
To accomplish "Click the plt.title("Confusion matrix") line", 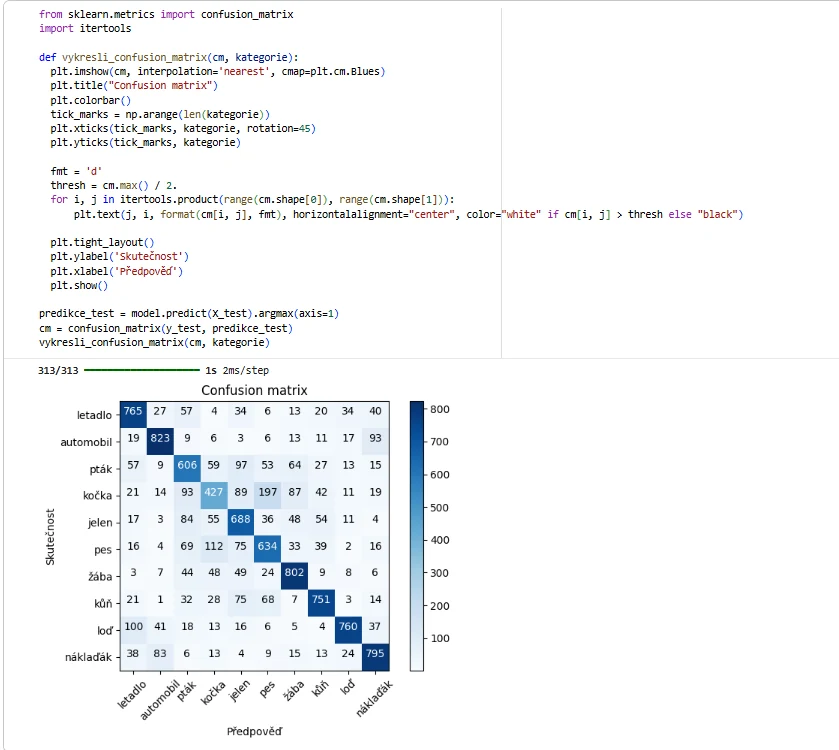I will [x=134, y=86].
